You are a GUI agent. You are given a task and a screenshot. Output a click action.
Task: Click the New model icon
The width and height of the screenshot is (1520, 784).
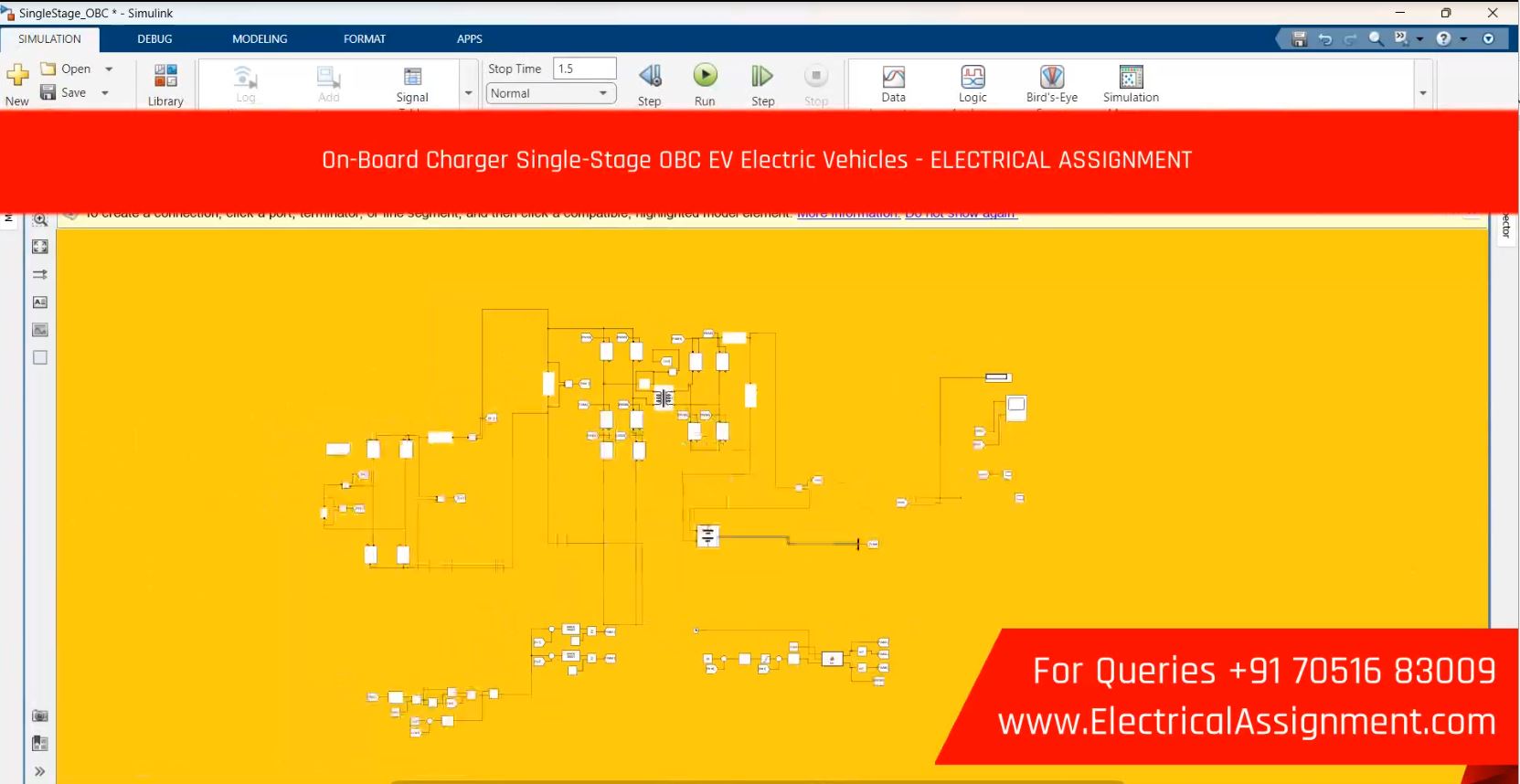(17, 76)
